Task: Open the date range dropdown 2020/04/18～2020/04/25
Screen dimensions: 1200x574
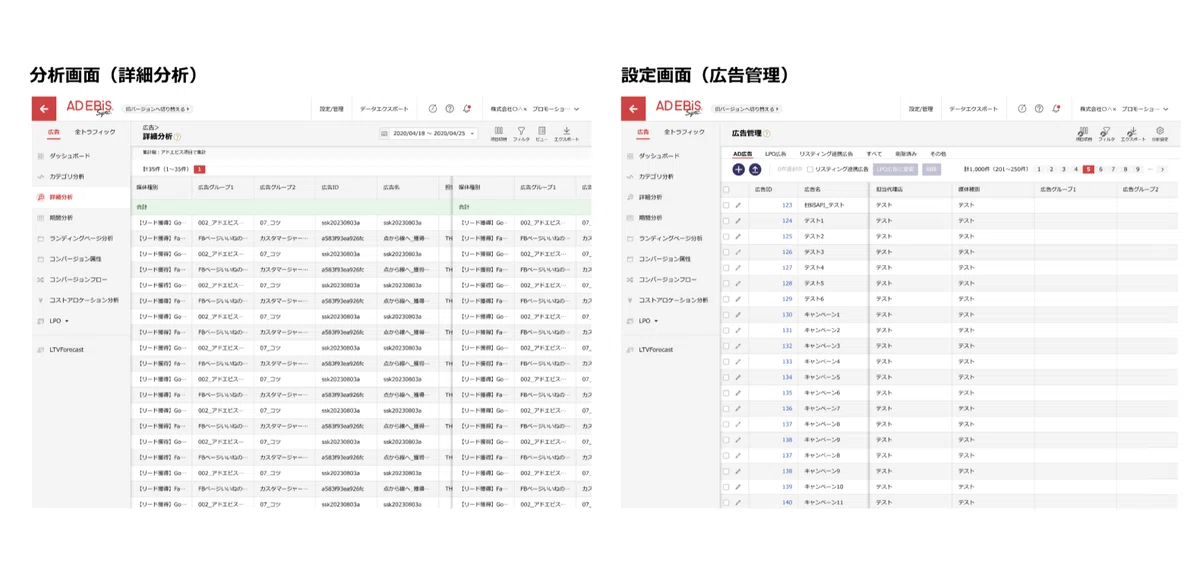Action: (x=429, y=133)
